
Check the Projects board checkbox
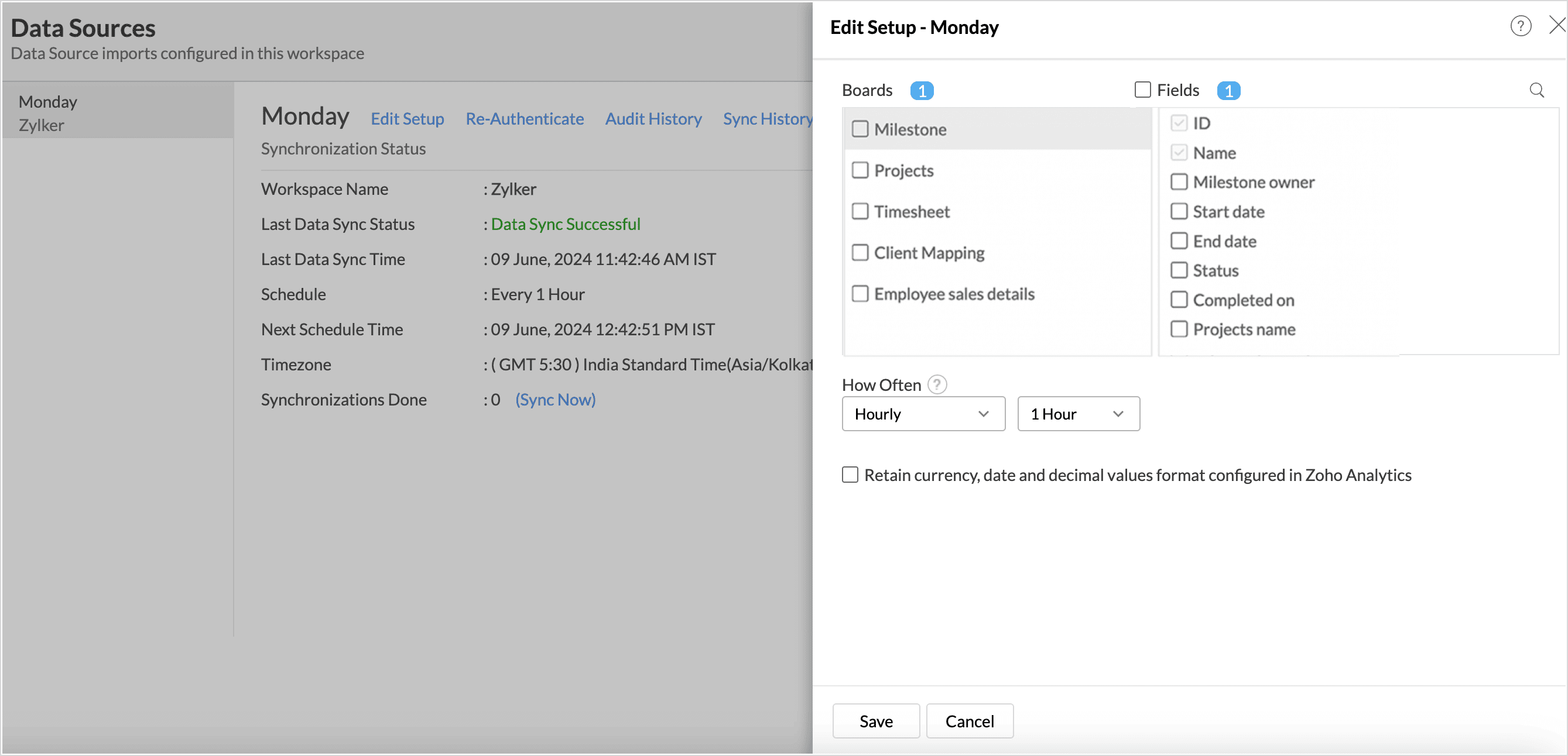(x=860, y=170)
